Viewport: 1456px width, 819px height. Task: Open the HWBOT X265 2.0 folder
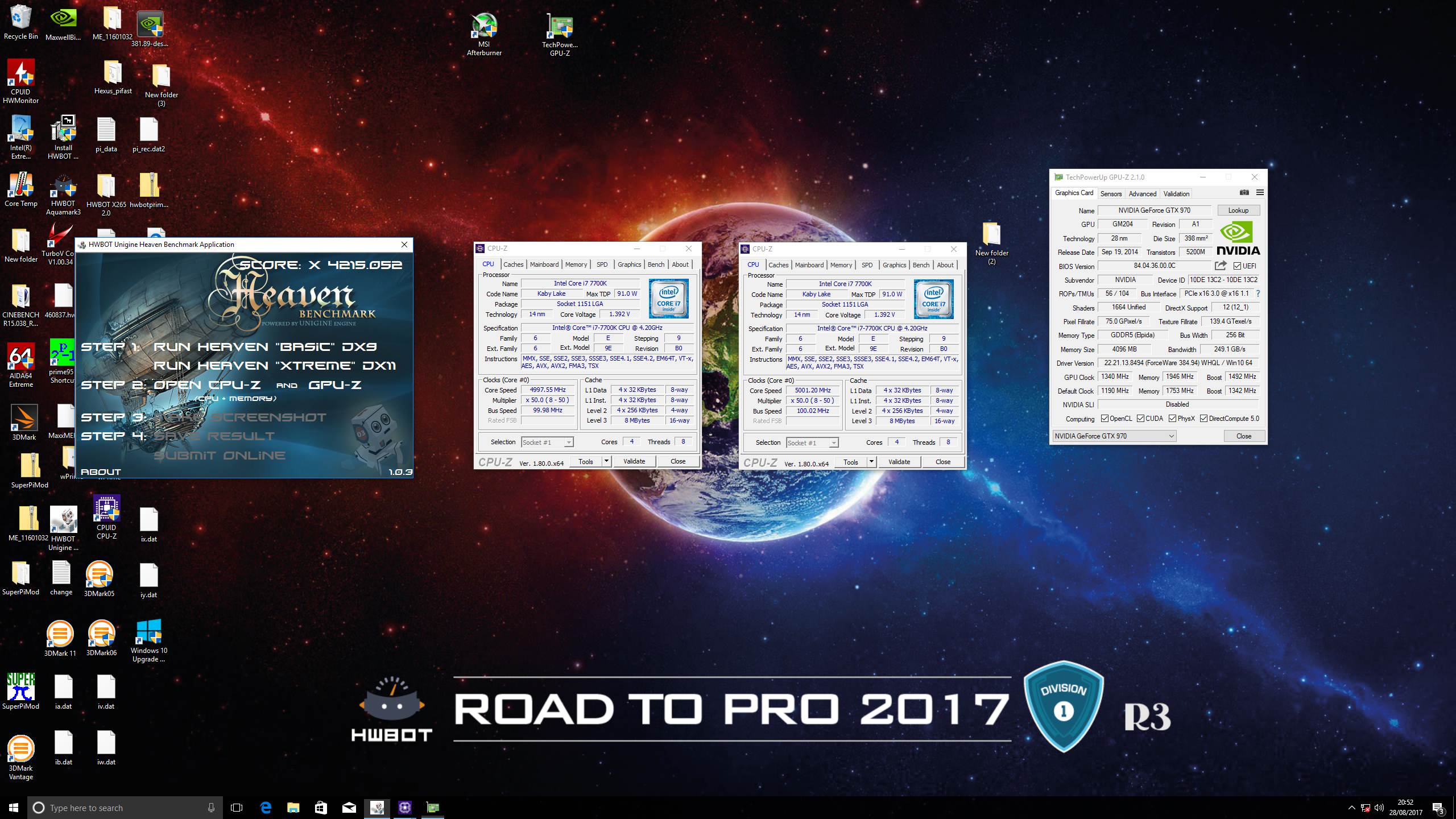pyautogui.click(x=106, y=195)
